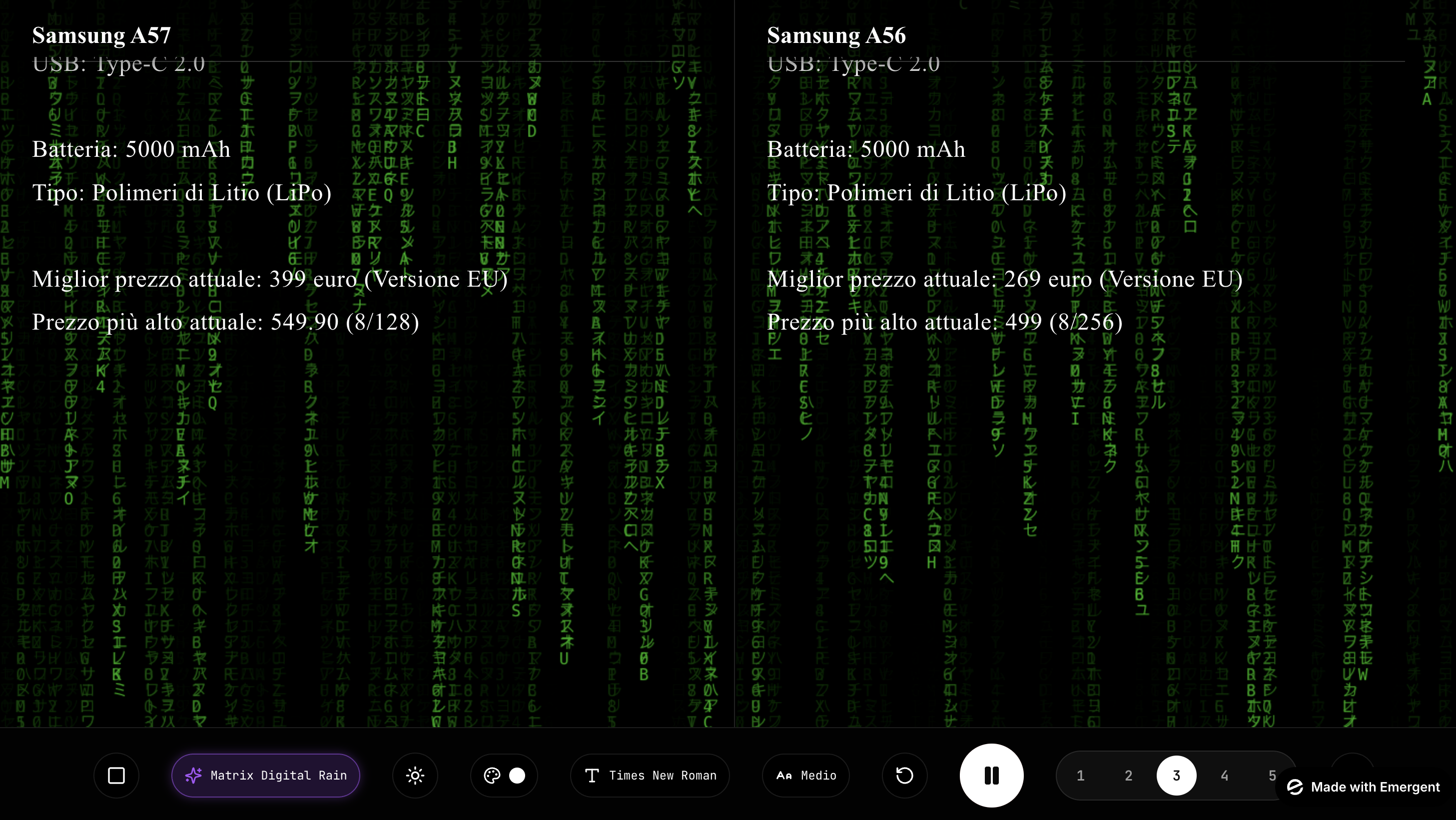This screenshot has height=820, width=1456.
Task: Open the Medio text size dropdown
Action: click(806, 776)
